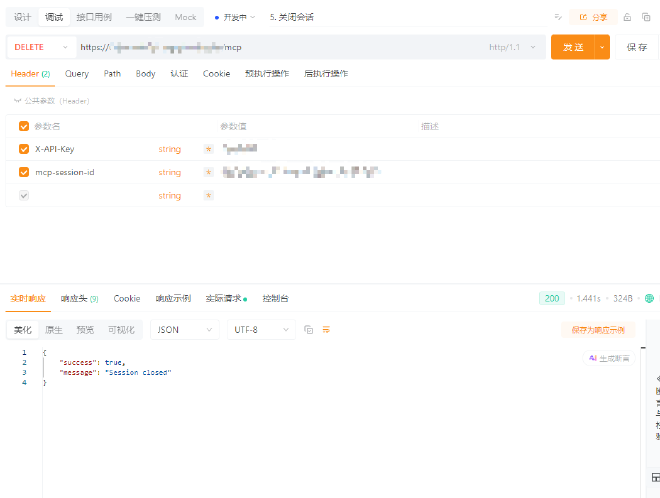The image size is (660, 498).
Task: Click the request URL input field
Action: (280, 47)
